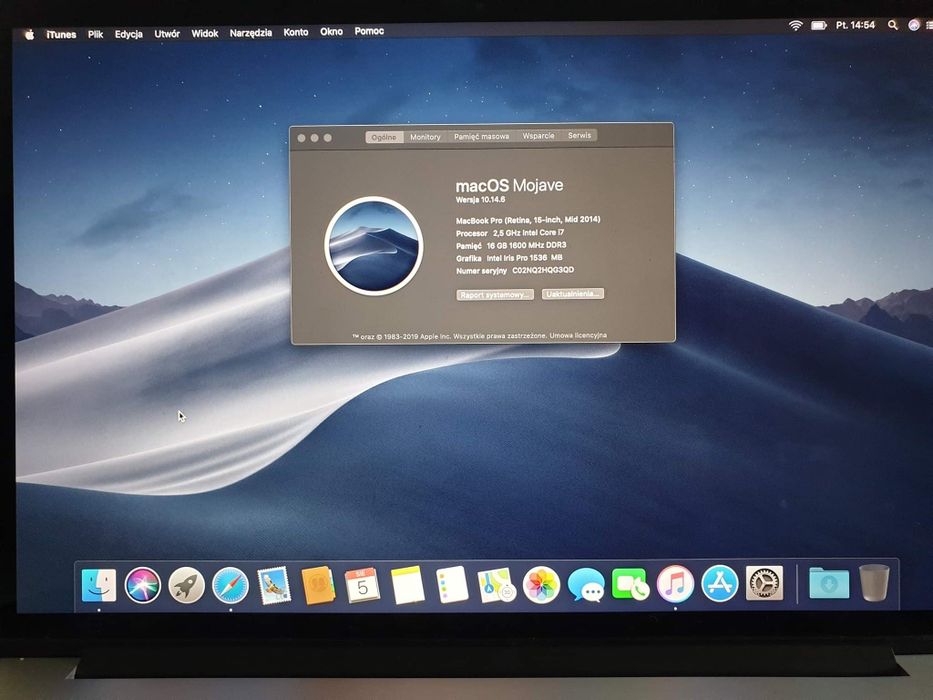
Task: Open Trash in the Dock
Action: coord(874,584)
